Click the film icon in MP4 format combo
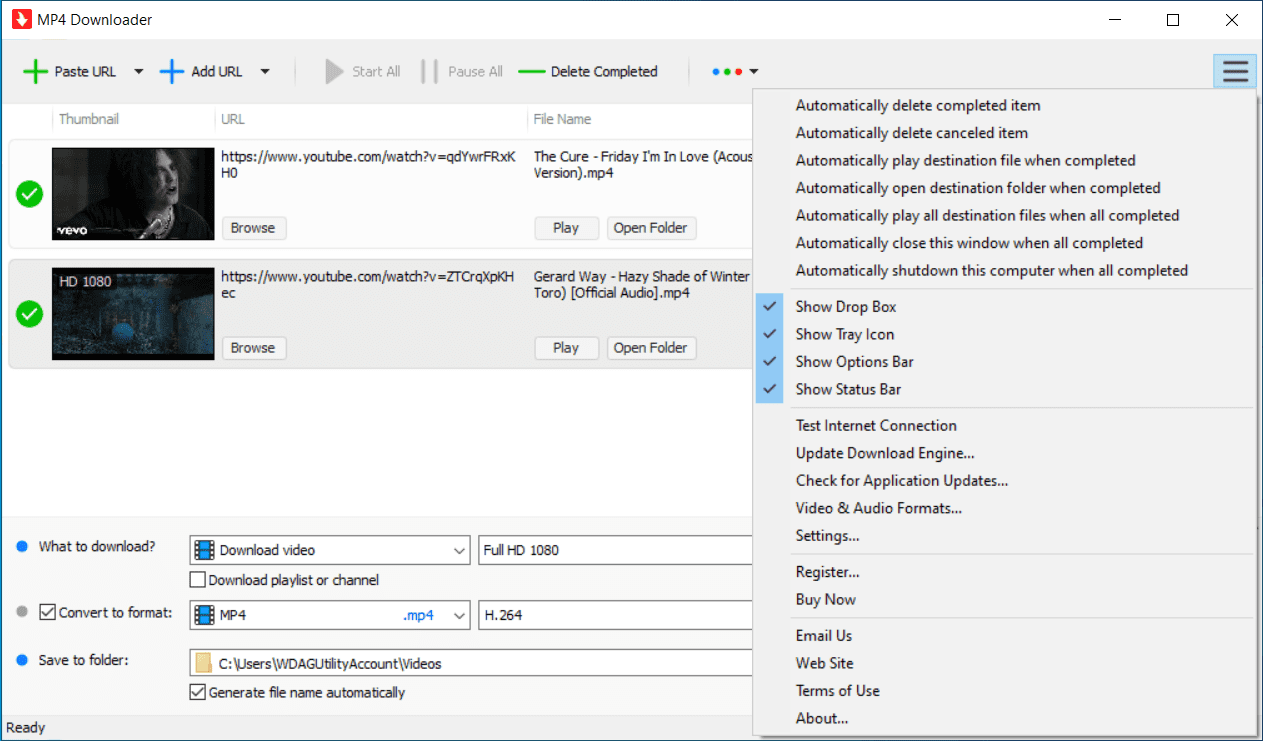1263x741 pixels. coord(205,615)
